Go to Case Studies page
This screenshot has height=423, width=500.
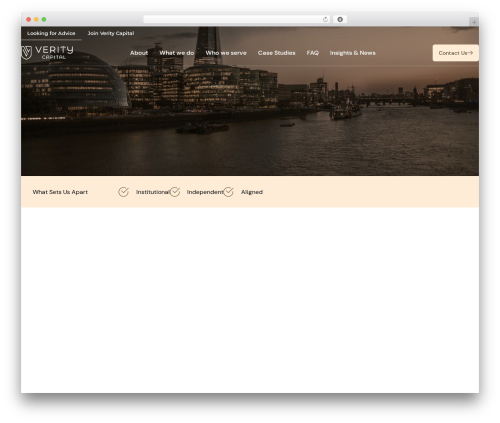(276, 53)
